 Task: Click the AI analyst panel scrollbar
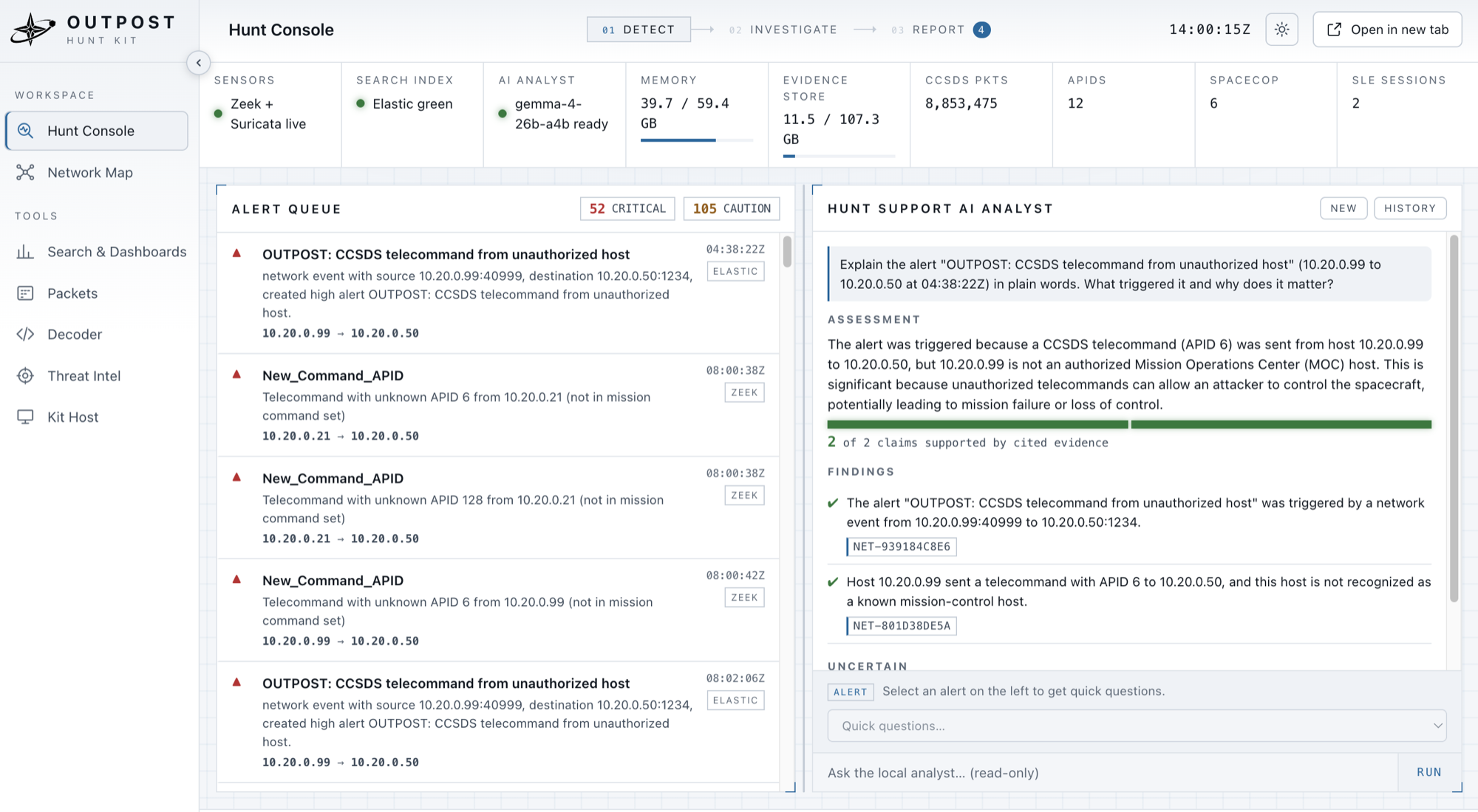[1454, 418]
